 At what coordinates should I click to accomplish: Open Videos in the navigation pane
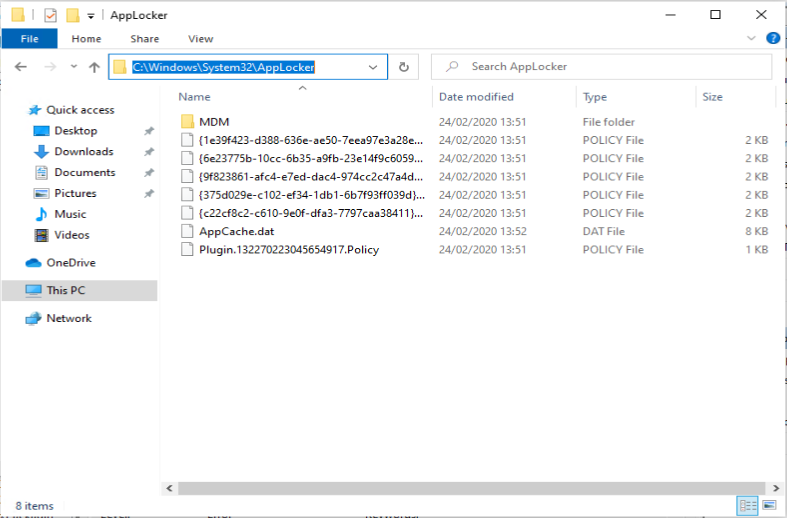point(72,235)
